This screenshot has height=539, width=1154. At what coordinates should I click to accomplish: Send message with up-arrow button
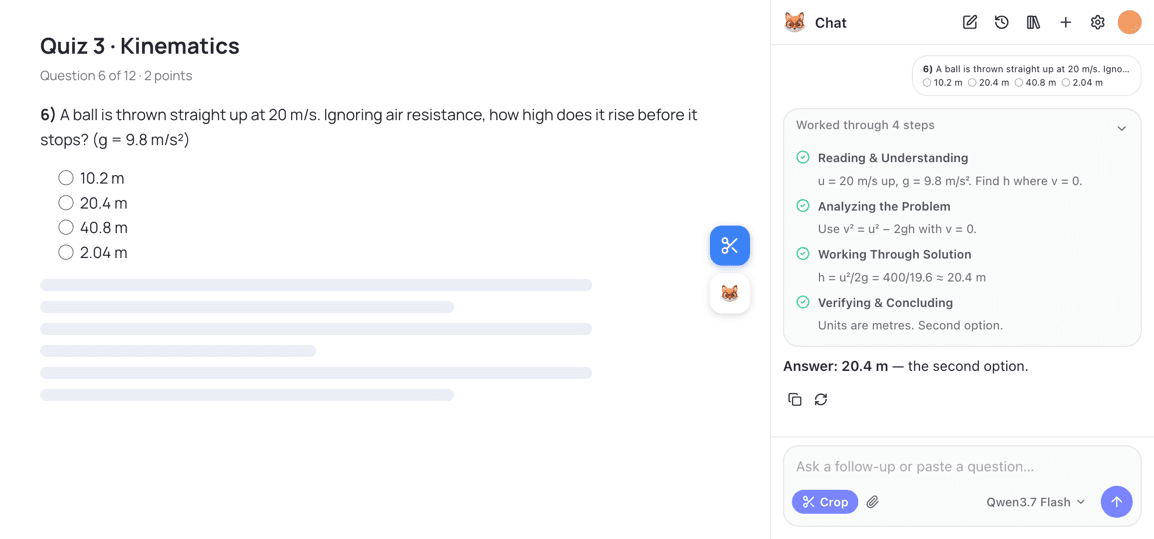coord(1116,502)
